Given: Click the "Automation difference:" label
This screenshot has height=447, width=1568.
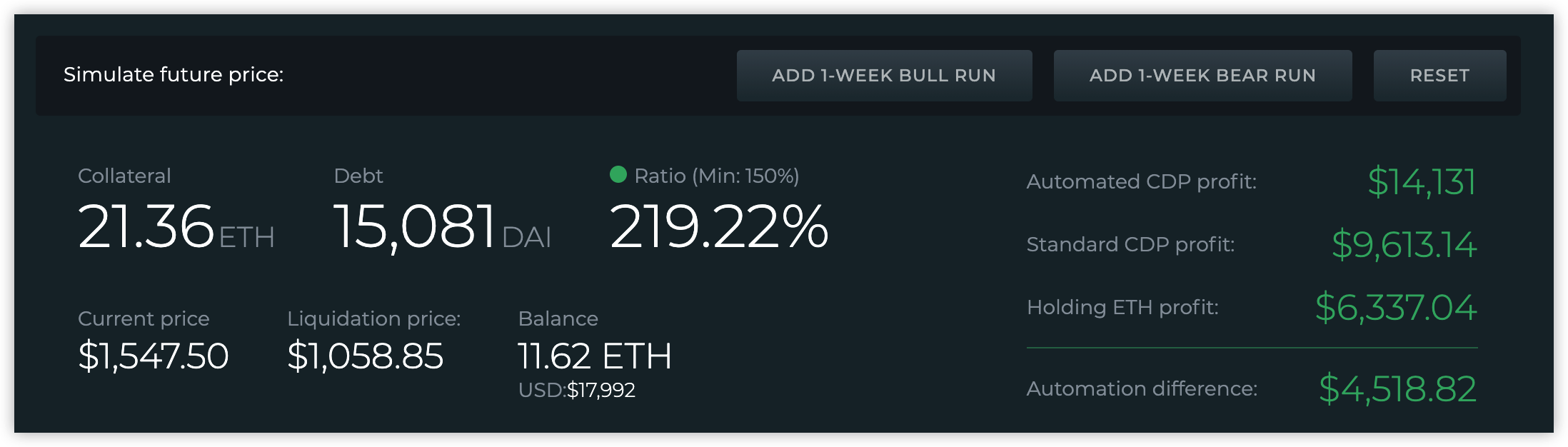Looking at the screenshot, I should click(1142, 388).
